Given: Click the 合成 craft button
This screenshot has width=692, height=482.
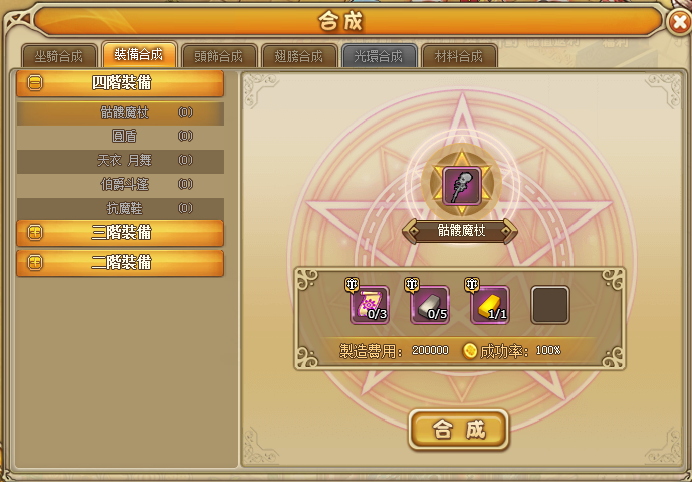Looking at the screenshot, I should click(x=459, y=429).
